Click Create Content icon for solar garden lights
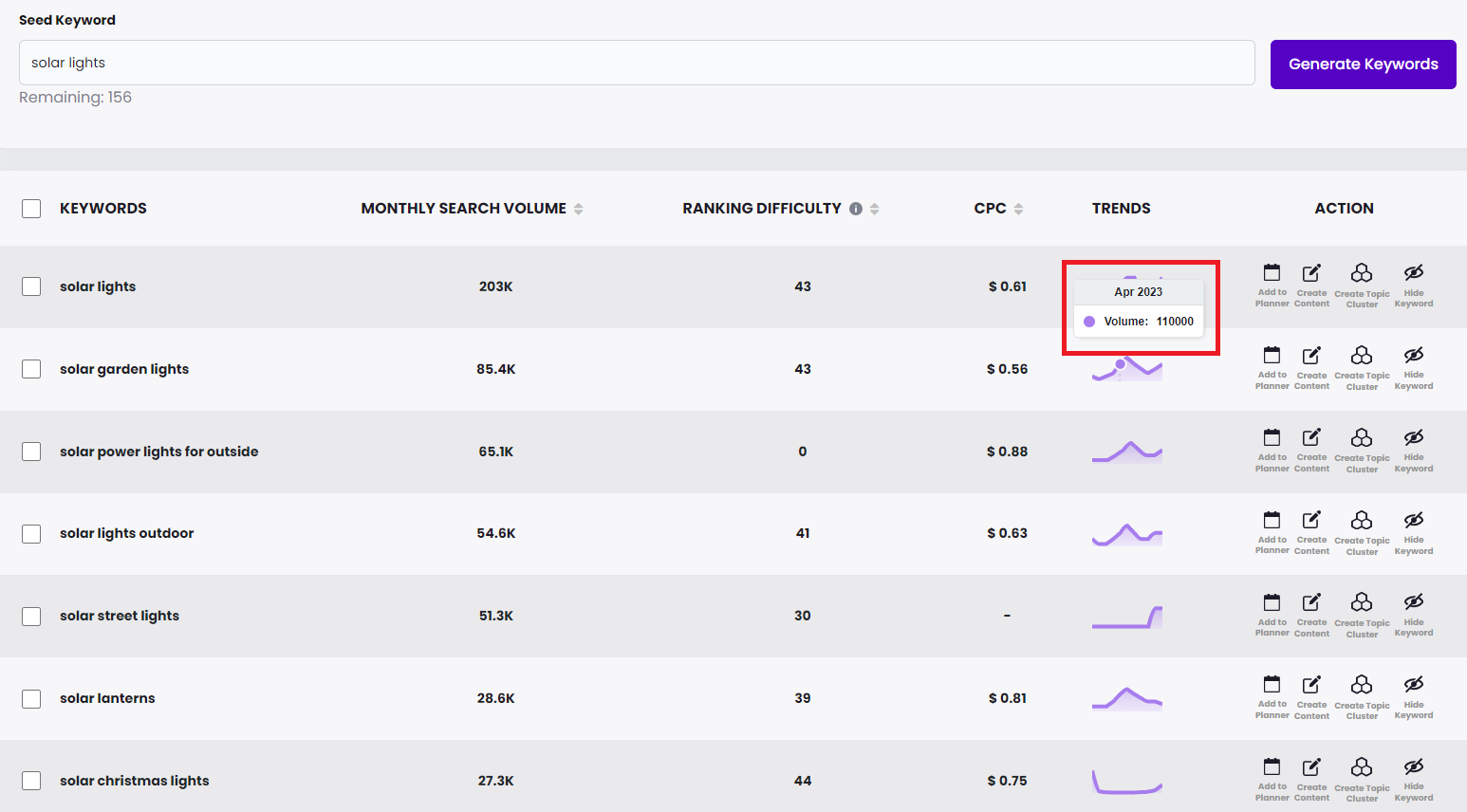The height and width of the screenshot is (812, 1467). (x=1311, y=367)
